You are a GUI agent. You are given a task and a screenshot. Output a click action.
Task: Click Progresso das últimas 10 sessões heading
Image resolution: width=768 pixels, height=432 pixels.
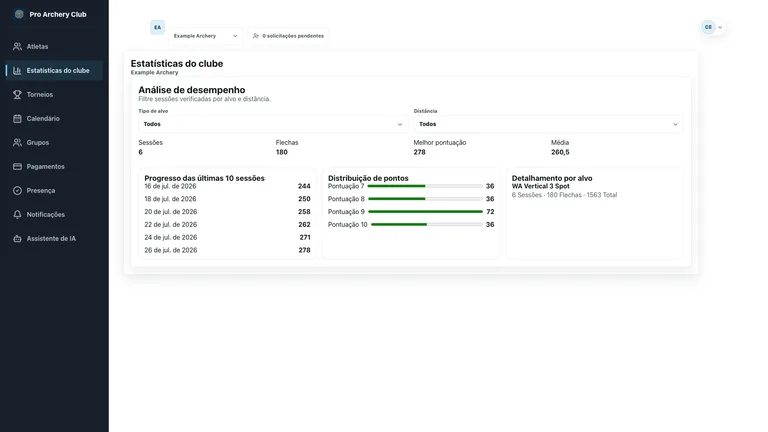click(x=204, y=178)
